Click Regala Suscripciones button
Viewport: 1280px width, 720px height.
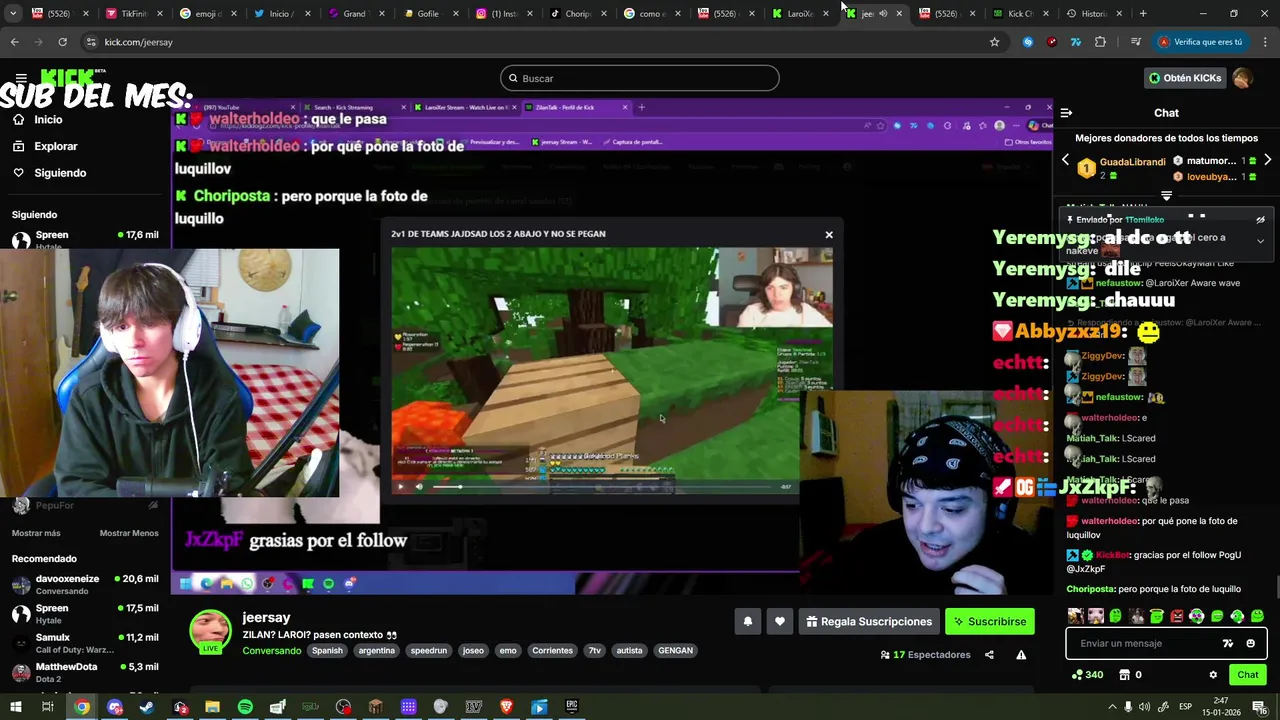click(868, 622)
